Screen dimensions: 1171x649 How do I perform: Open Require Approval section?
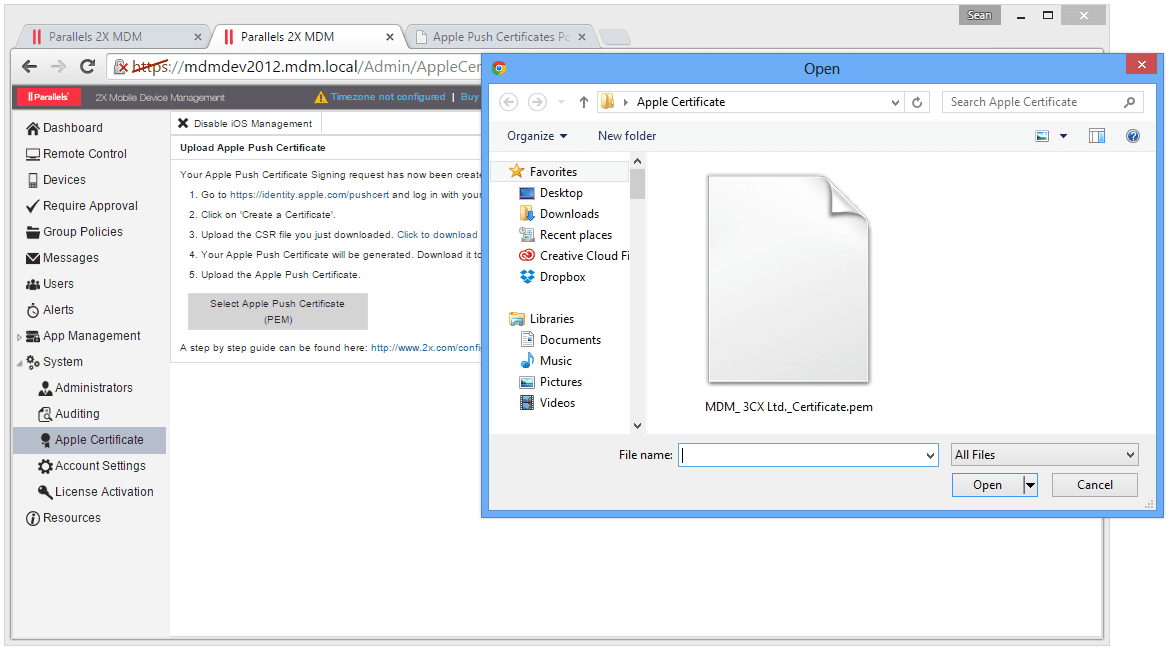pyautogui.click(x=82, y=206)
